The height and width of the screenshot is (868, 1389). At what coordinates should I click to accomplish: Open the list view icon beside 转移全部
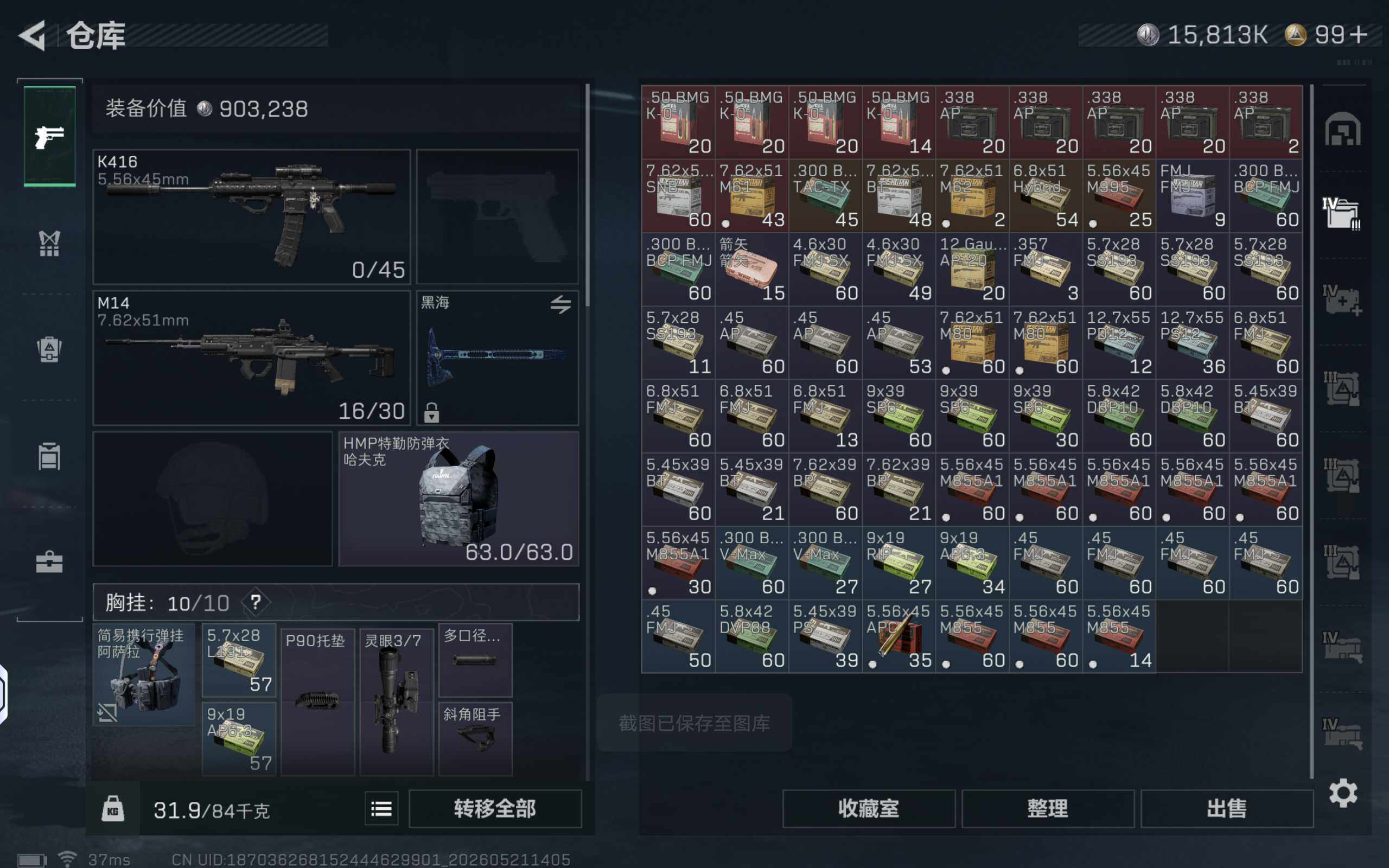381,809
